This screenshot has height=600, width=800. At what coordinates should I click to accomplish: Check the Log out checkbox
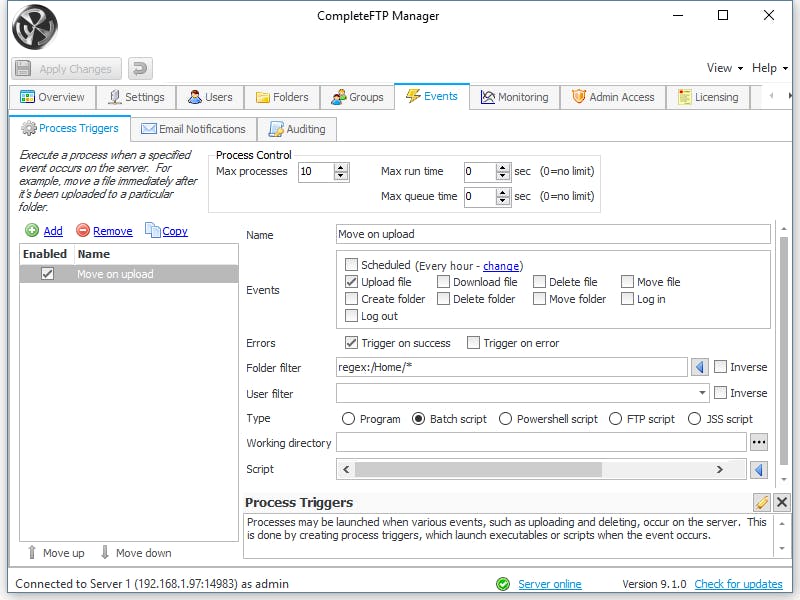coord(351,316)
